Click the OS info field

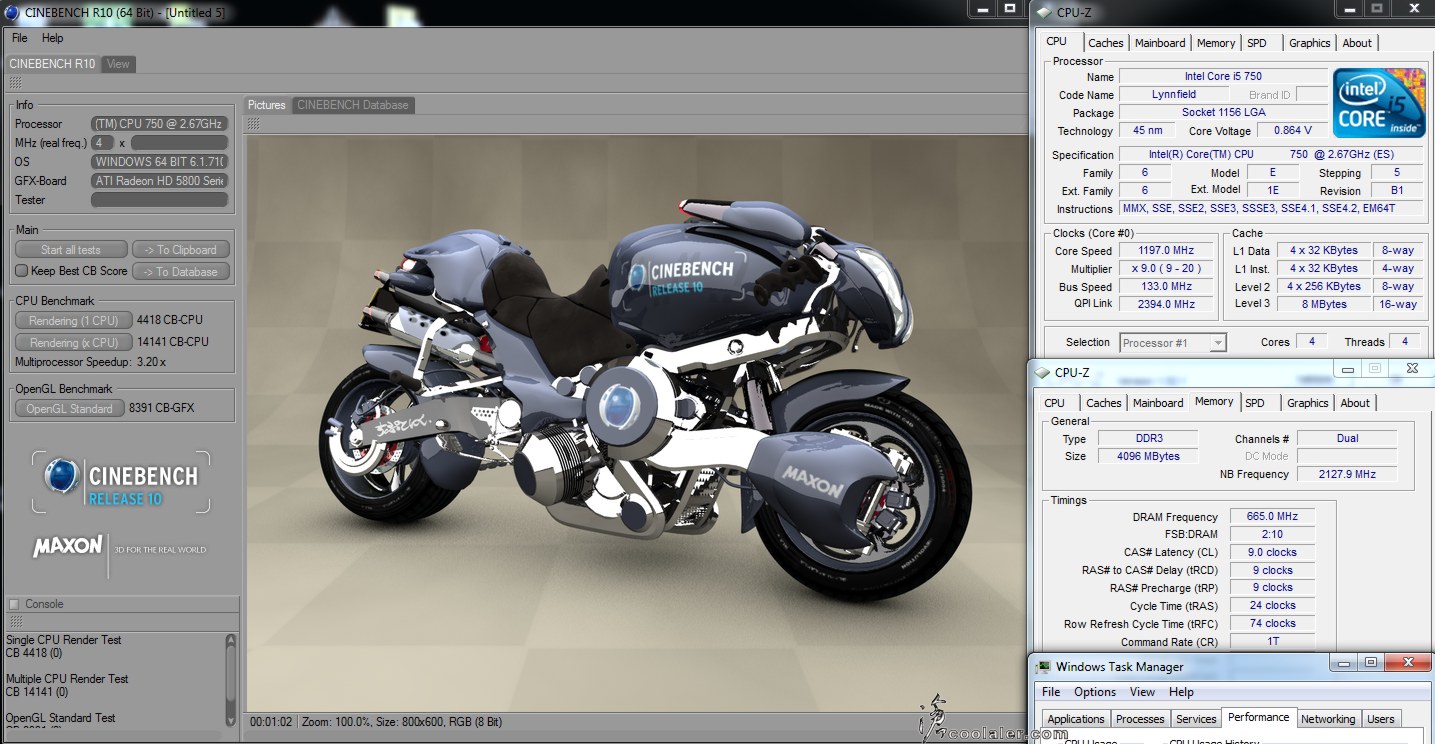[x=160, y=162]
